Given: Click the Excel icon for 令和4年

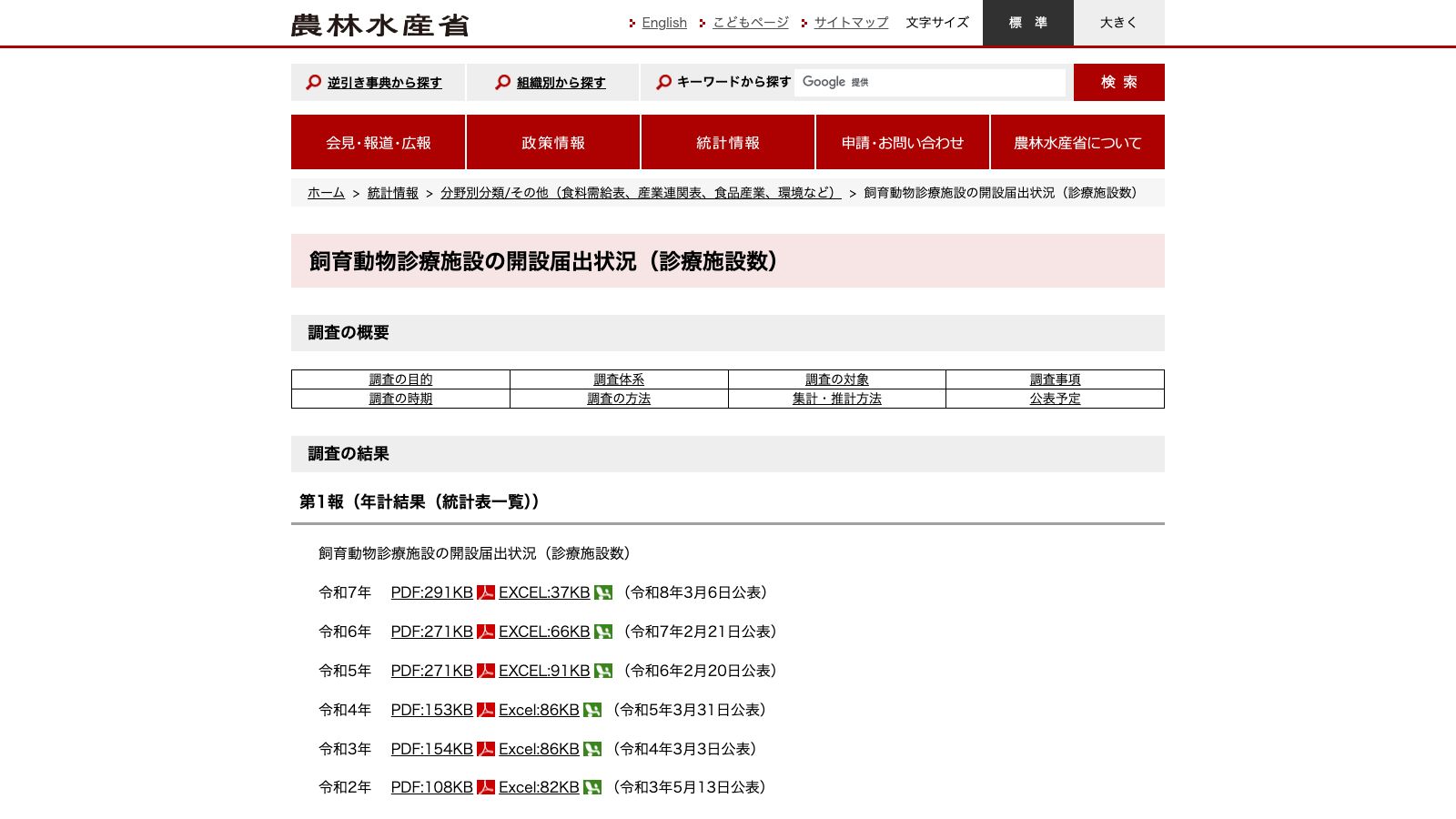Looking at the screenshot, I should coord(592,710).
